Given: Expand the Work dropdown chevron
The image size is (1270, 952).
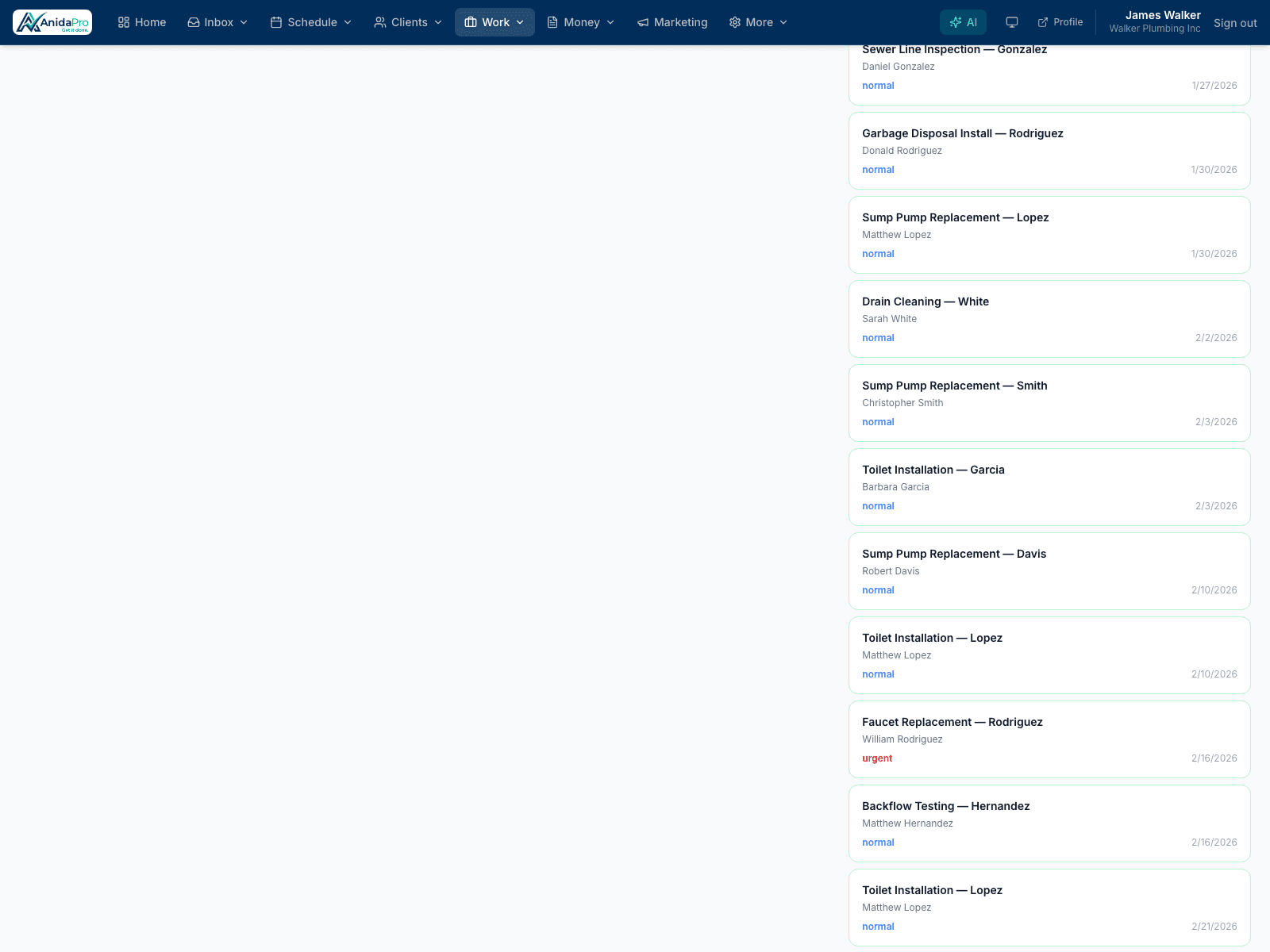Looking at the screenshot, I should coord(520,22).
